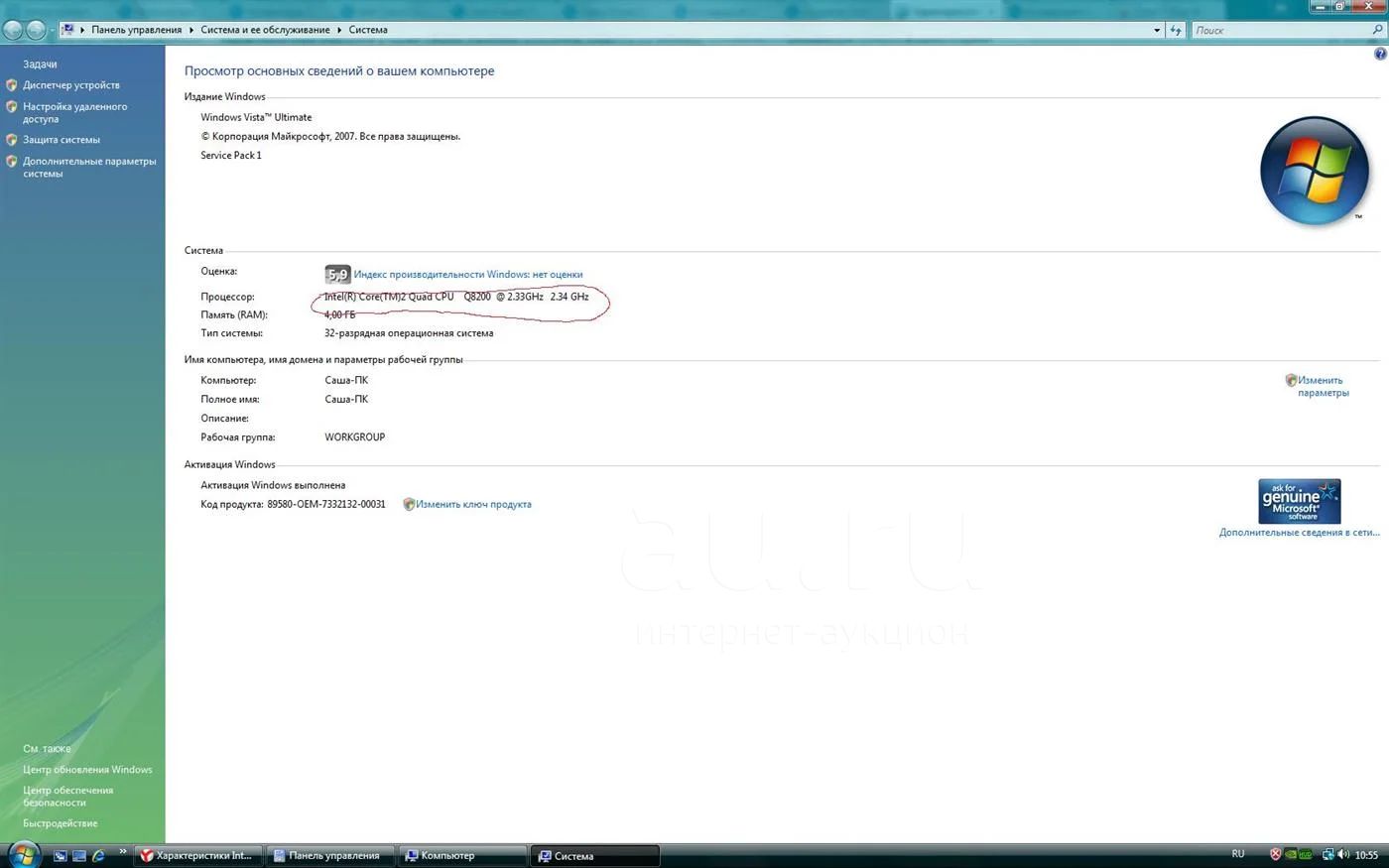Click 'Service Pack 1' text
1389x868 pixels.
click(x=231, y=155)
